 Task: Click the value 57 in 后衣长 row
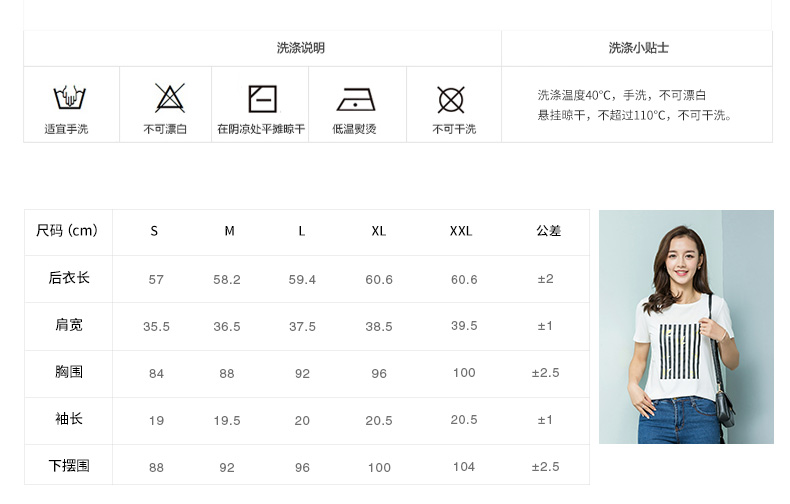156,280
